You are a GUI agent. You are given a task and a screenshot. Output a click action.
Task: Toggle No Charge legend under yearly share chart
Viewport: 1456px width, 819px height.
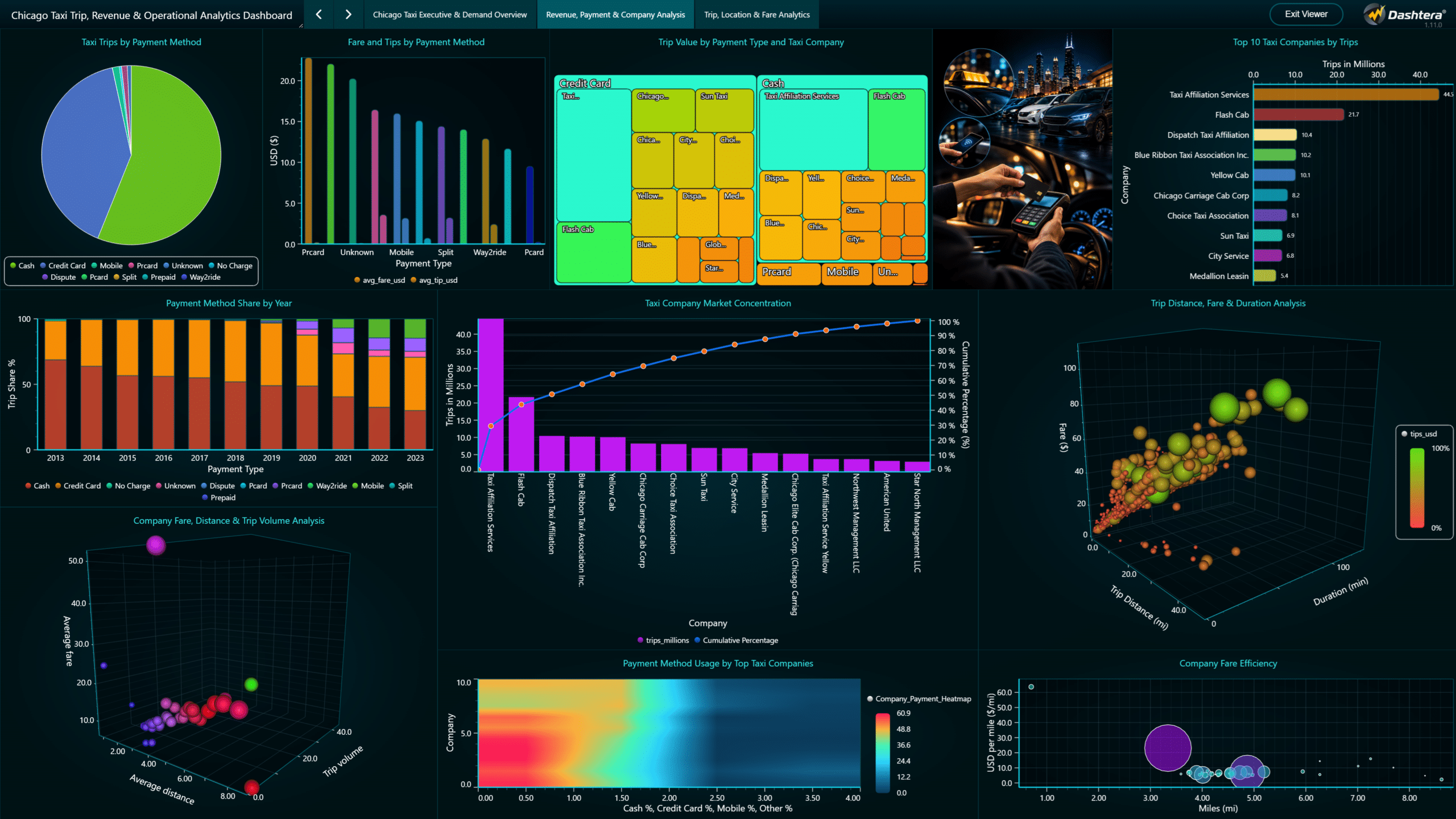click(x=129, y=486)
